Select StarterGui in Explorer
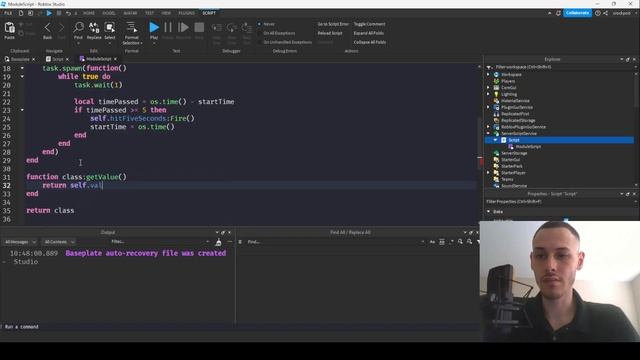The height and width of the screenshot is (360, 640). [510, 160]
